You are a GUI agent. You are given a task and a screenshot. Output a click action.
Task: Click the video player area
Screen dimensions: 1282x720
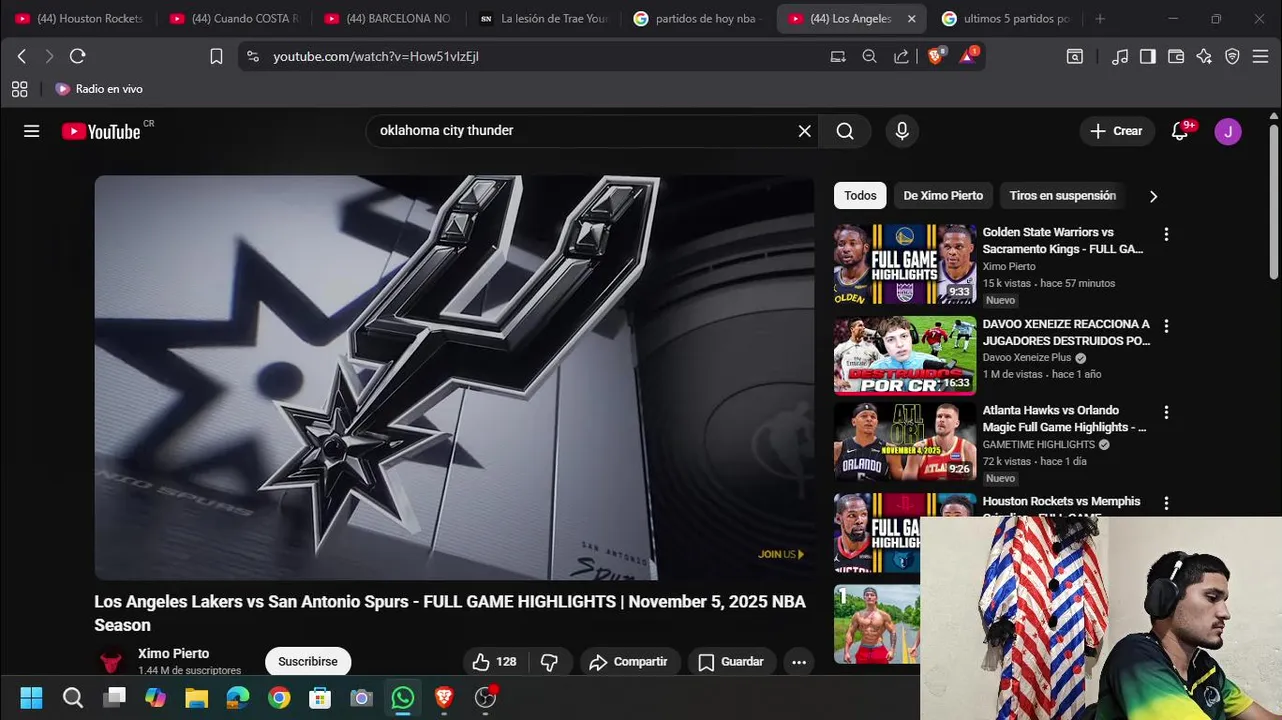(454, 378)
